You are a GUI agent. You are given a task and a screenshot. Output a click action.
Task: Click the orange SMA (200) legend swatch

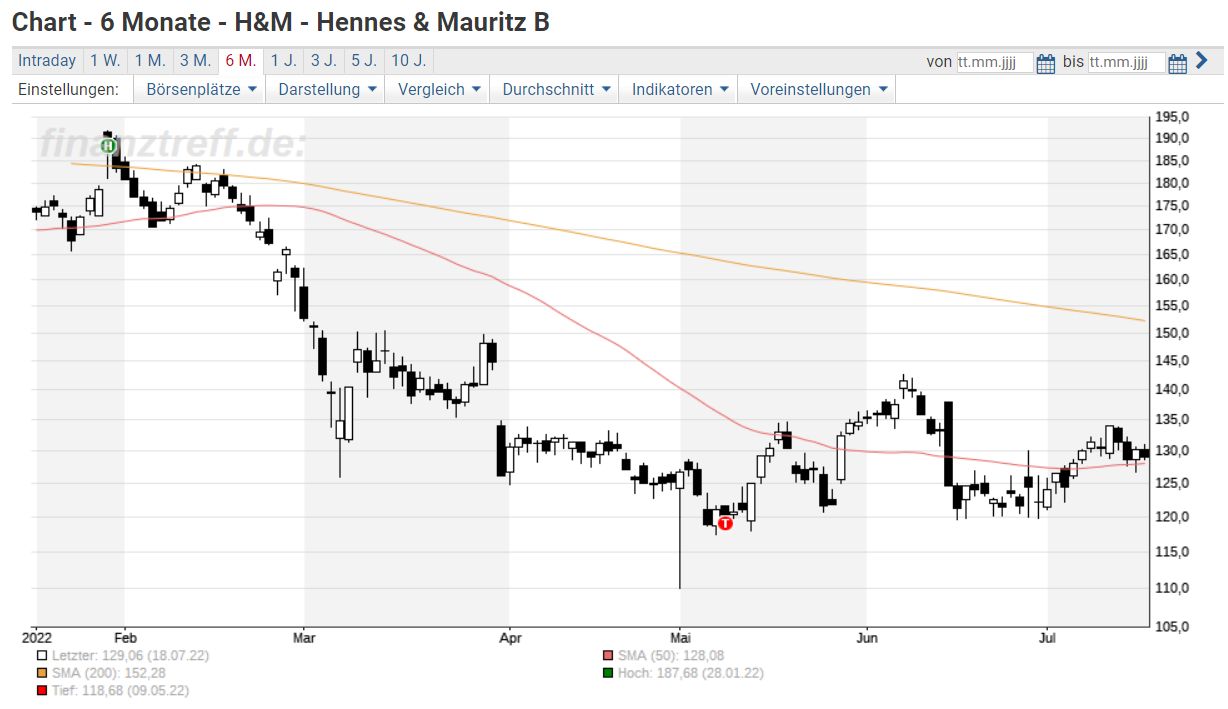[41, 673]
